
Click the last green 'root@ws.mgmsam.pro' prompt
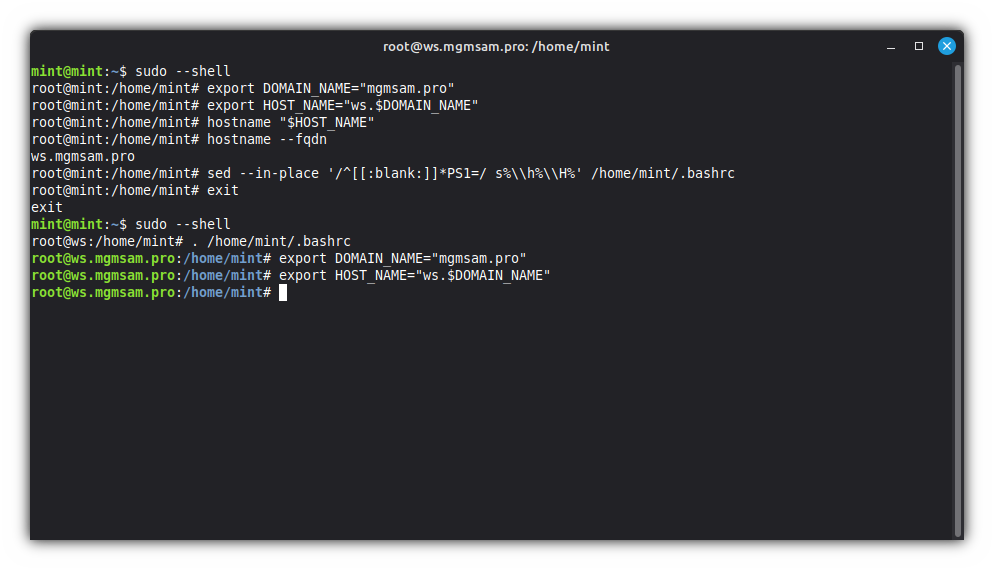point(103,292)
